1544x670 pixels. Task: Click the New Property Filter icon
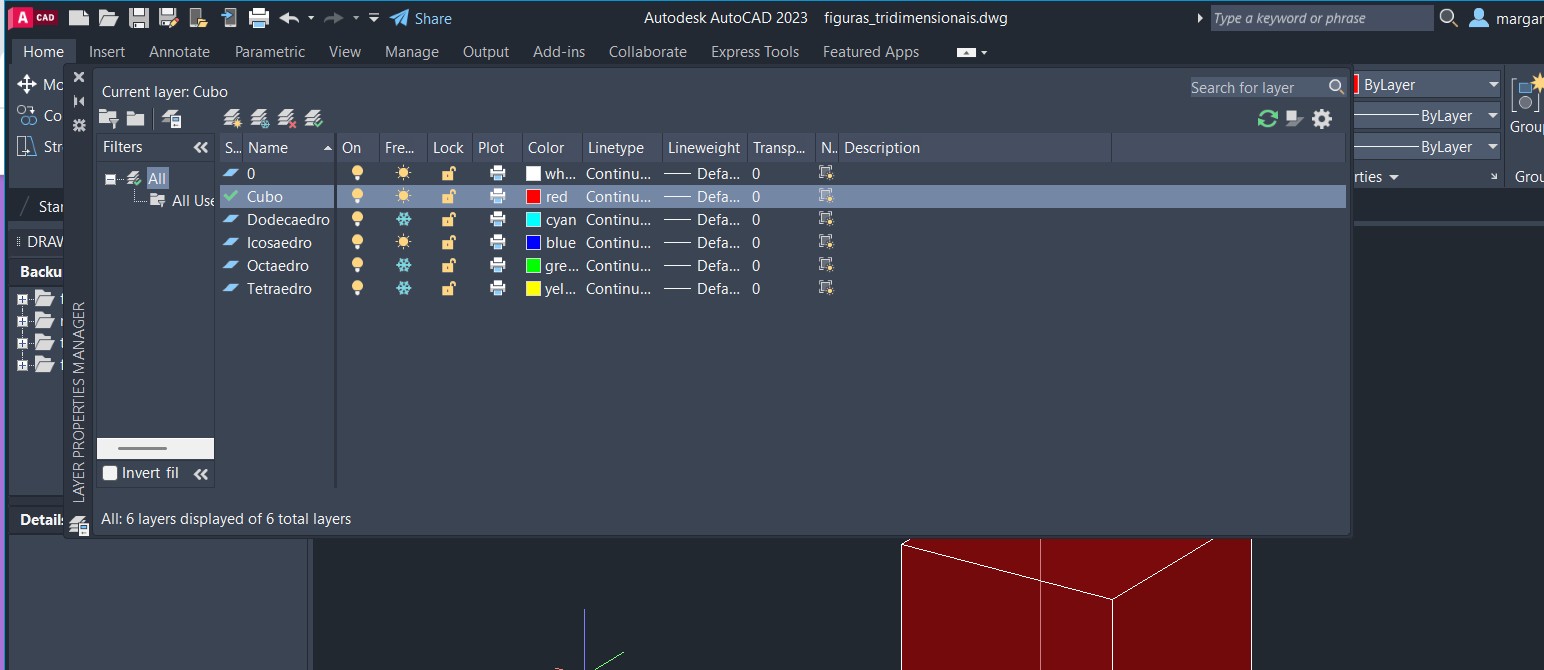point(109,119)
